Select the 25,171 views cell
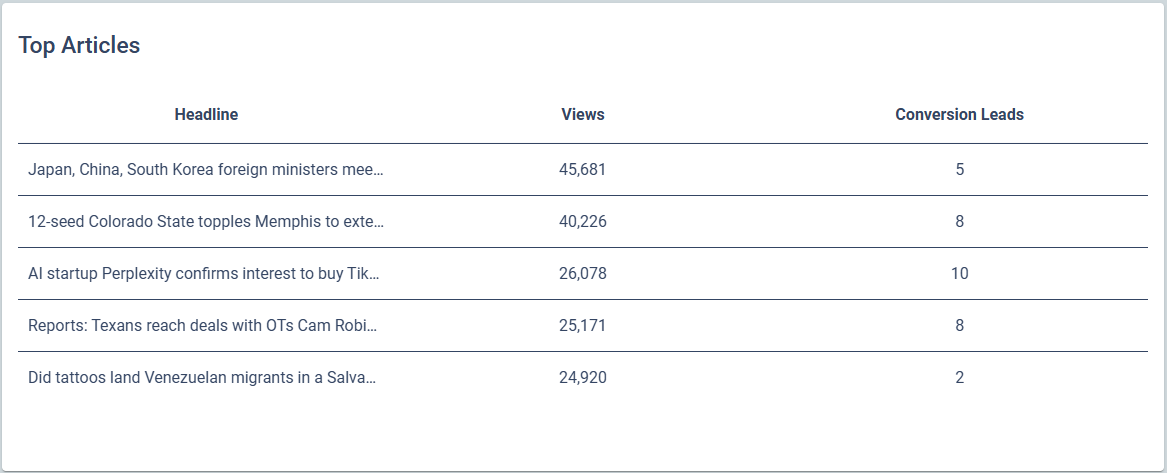This screenshot has width=1167, height=473. click(583, 326)
